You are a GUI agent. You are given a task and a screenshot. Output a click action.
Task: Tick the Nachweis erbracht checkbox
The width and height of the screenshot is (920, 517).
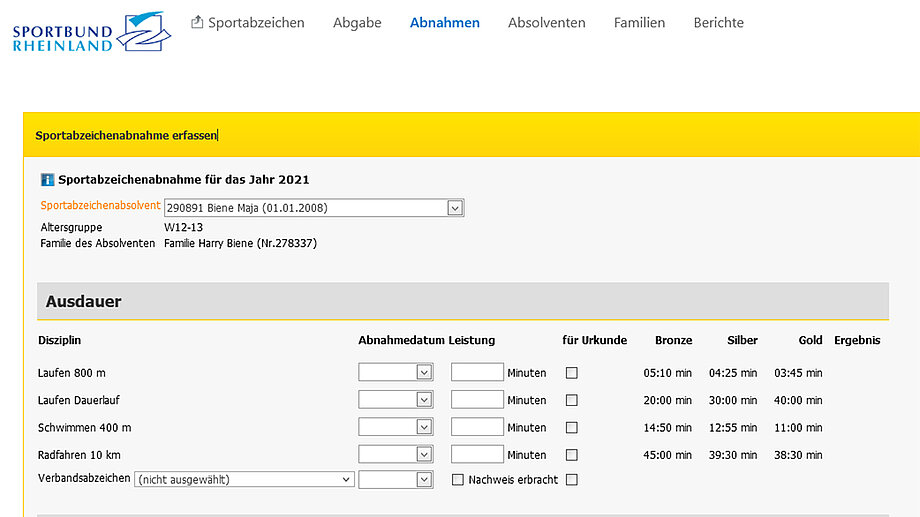pos(458,480)
